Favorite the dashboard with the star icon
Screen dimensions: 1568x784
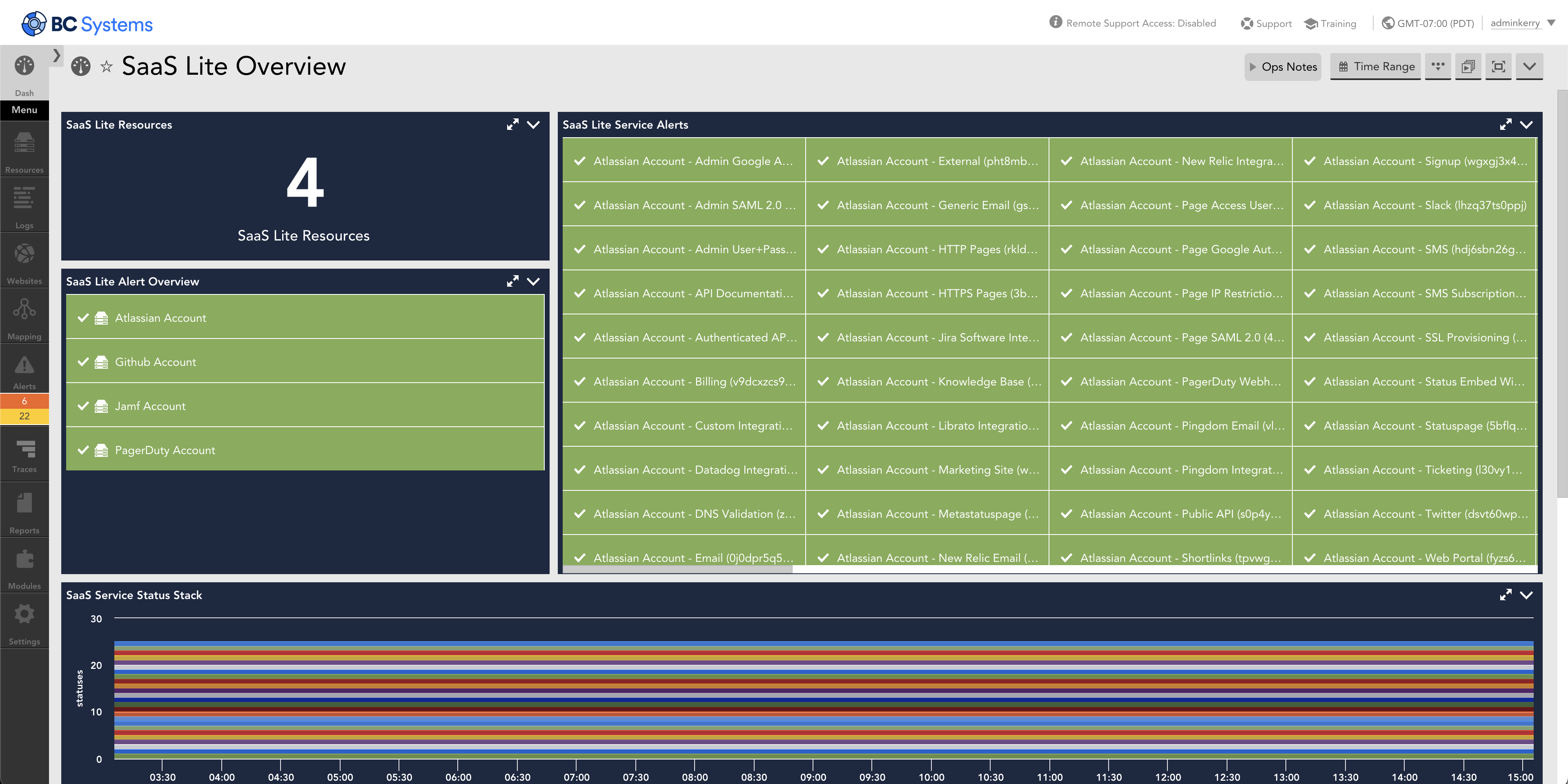107,66
